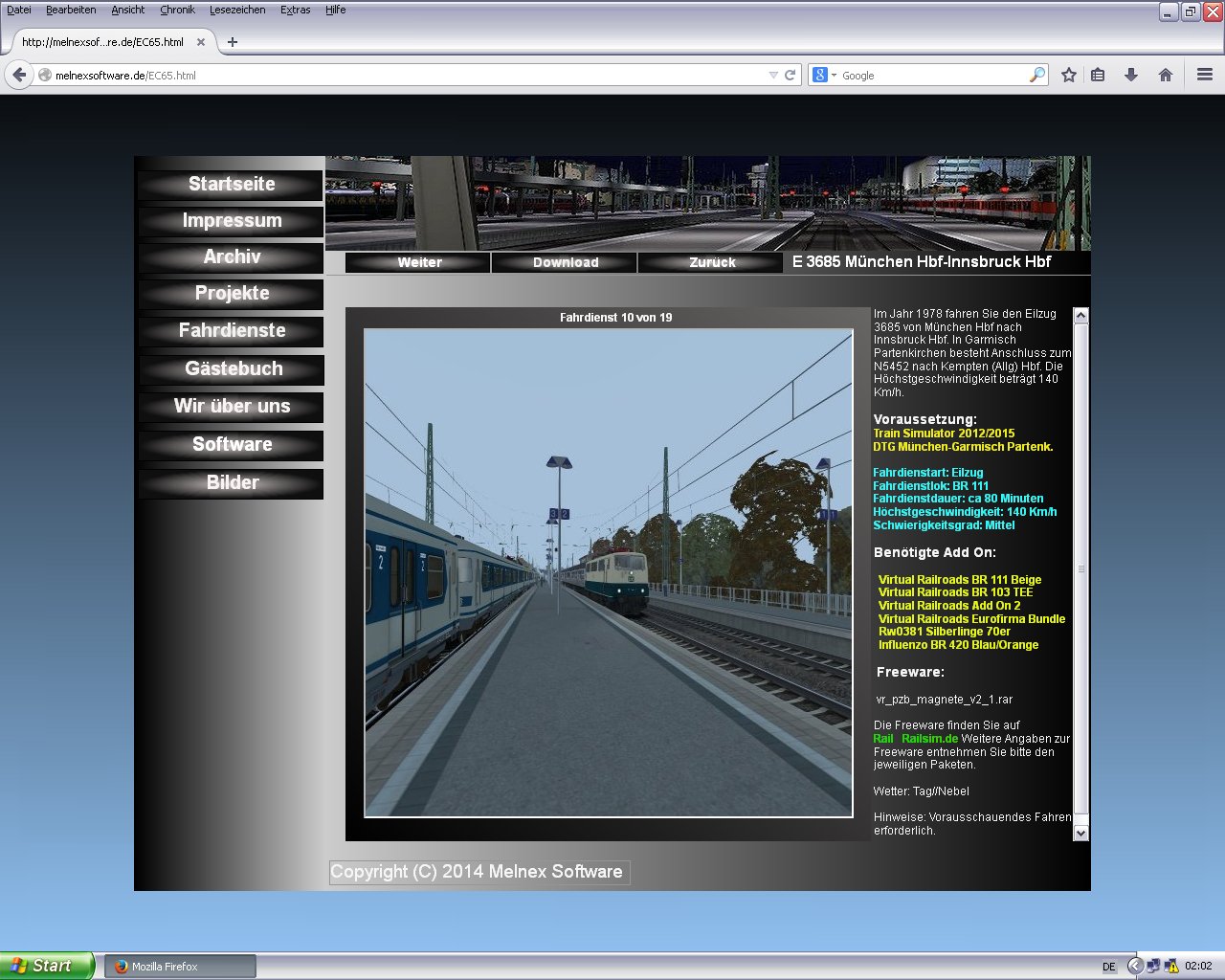1225x980 pixels.
Task: Click the browser back arrow button
Action: [x=19, y=75]
